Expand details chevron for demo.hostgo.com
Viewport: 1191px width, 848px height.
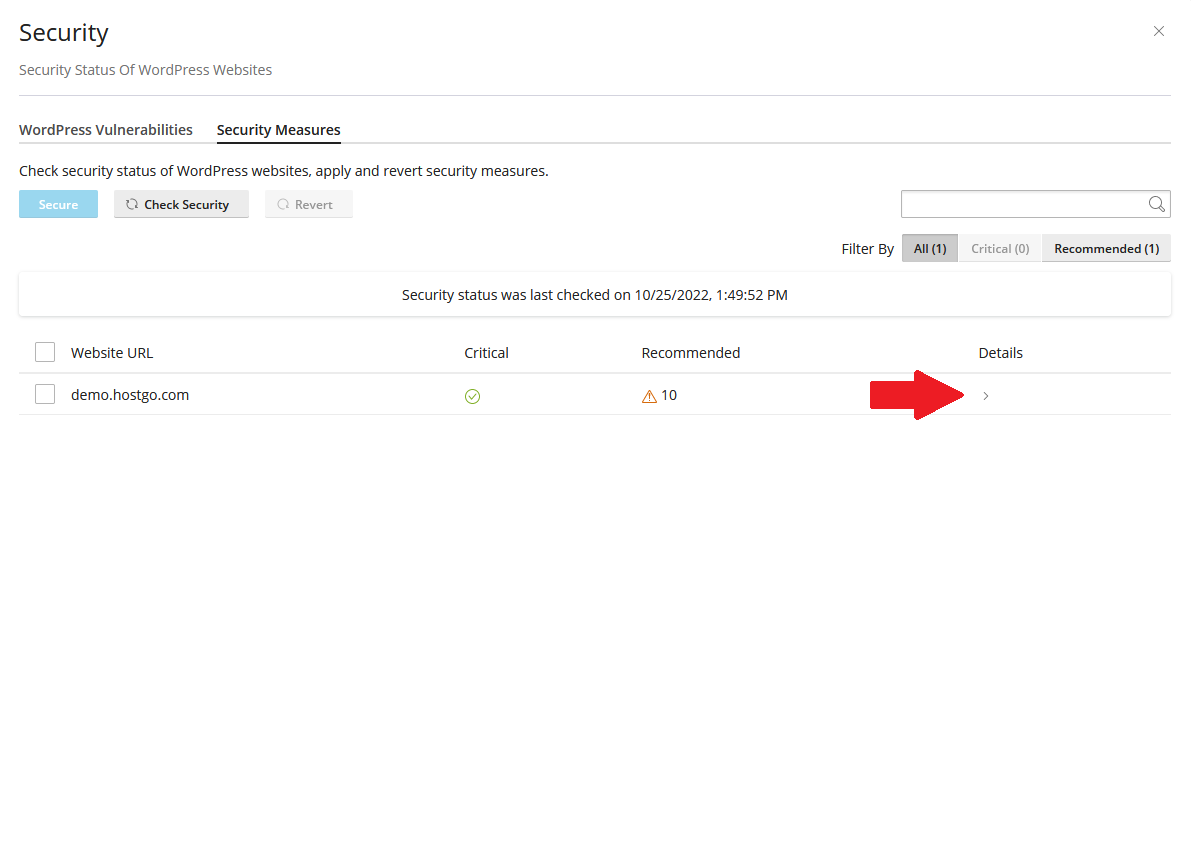click(985, 396)
